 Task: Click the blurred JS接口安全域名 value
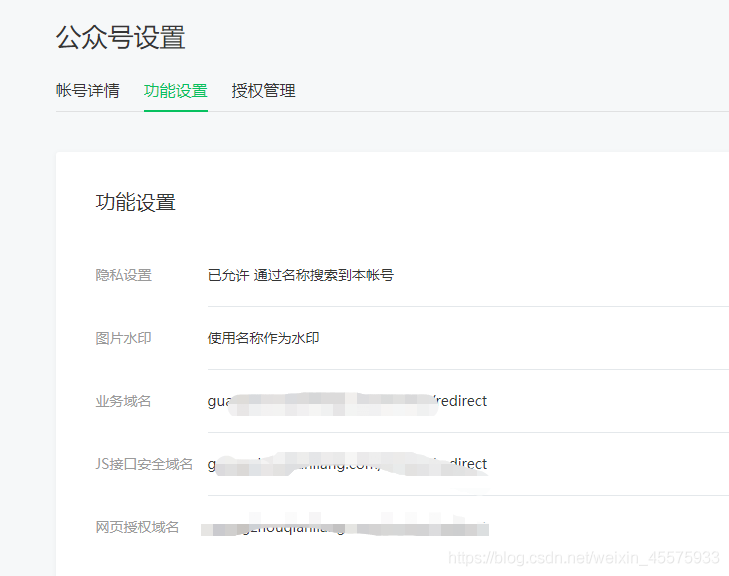[347, 464]
